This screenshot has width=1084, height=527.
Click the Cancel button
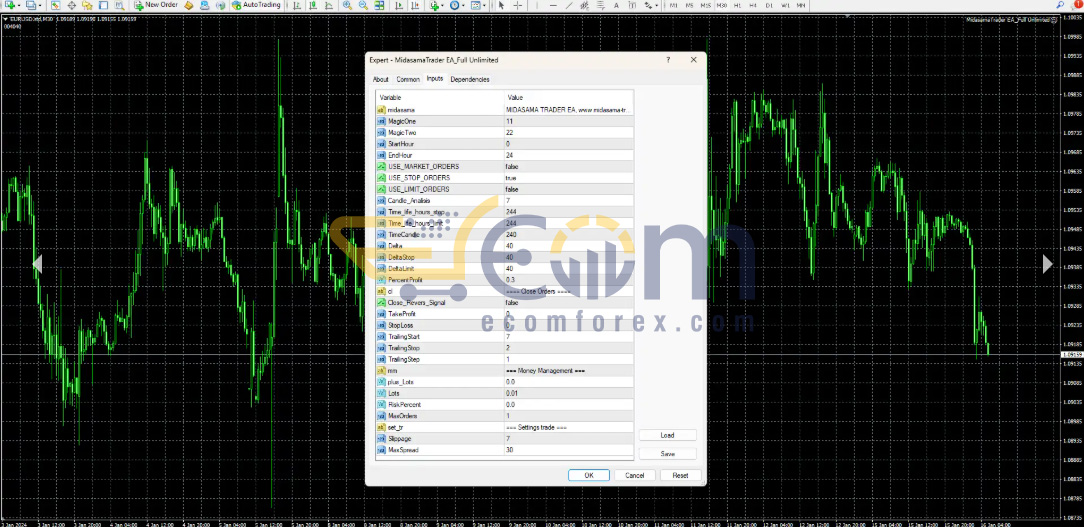click(x=635, y=475)
